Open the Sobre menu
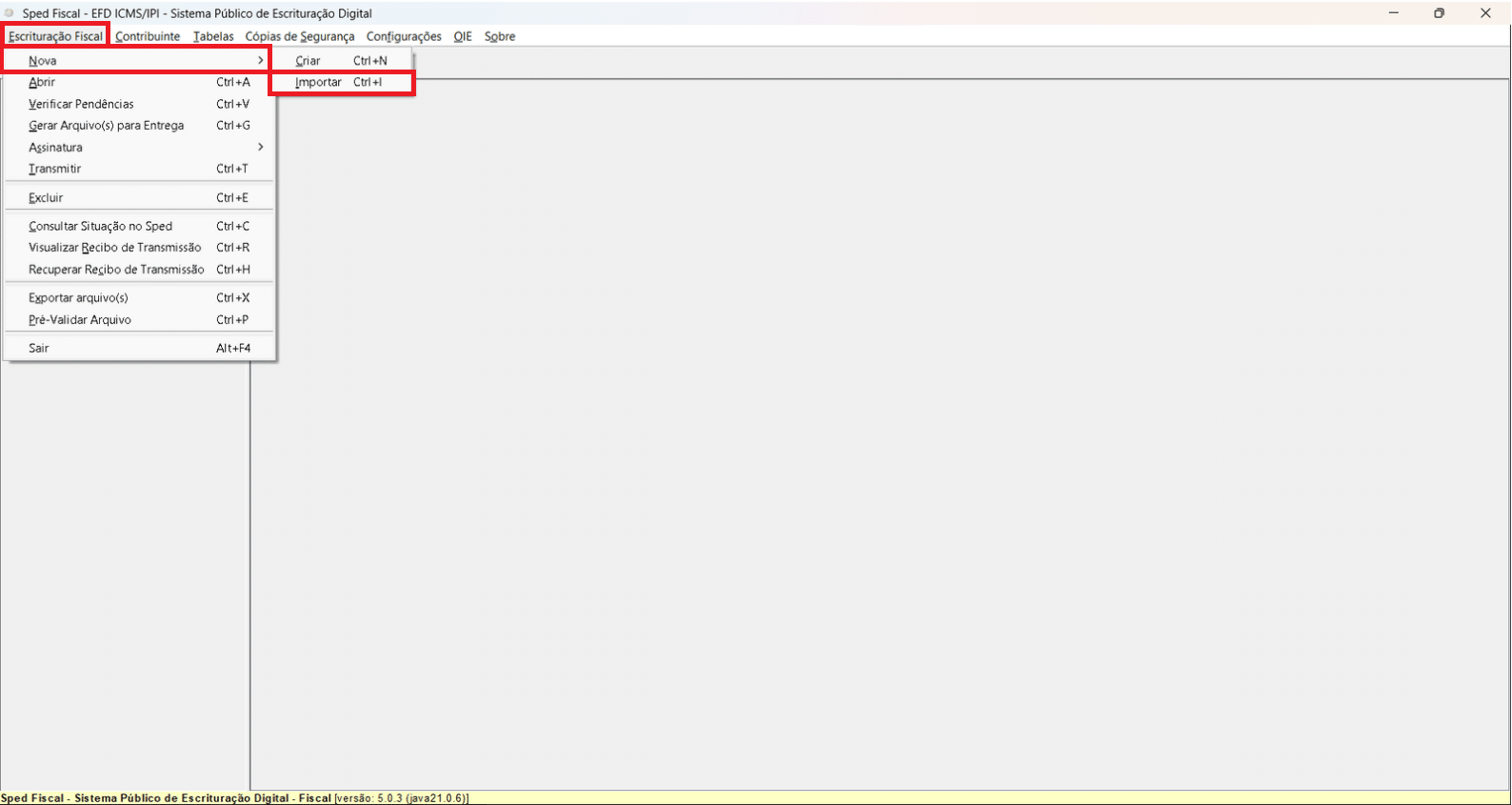Image resolution: width=1512 pixels, height=805 pixels. [500, 36]
